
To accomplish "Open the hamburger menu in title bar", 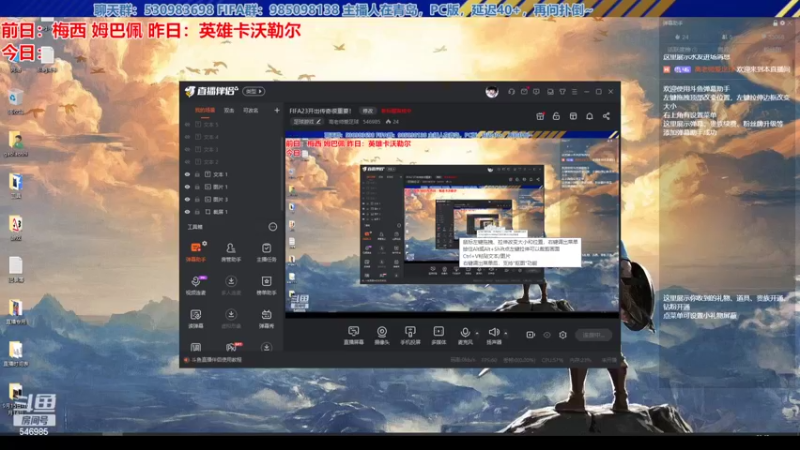I will pos(574,91).
